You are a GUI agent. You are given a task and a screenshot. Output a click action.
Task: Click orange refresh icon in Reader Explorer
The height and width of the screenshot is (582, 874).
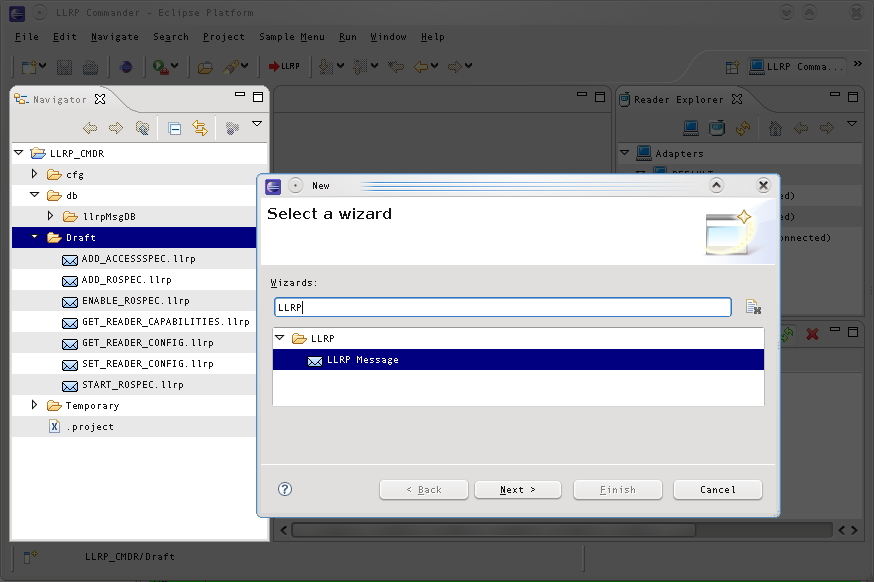click(x=742, y=128)
